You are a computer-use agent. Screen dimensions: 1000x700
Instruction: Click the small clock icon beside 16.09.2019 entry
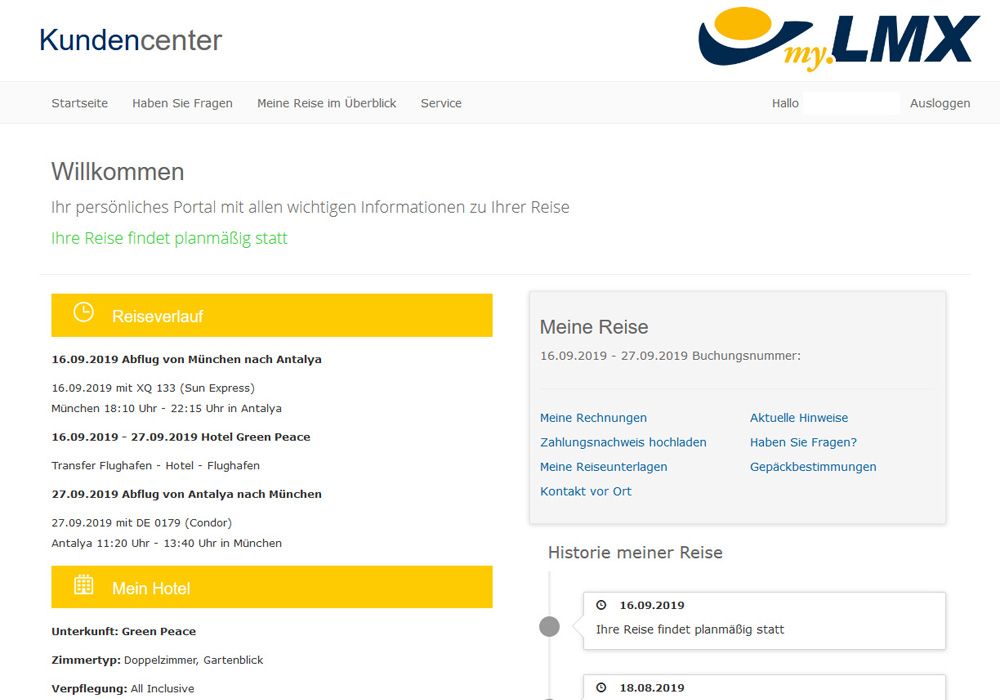pyautogui.click(x=601, y=605)
